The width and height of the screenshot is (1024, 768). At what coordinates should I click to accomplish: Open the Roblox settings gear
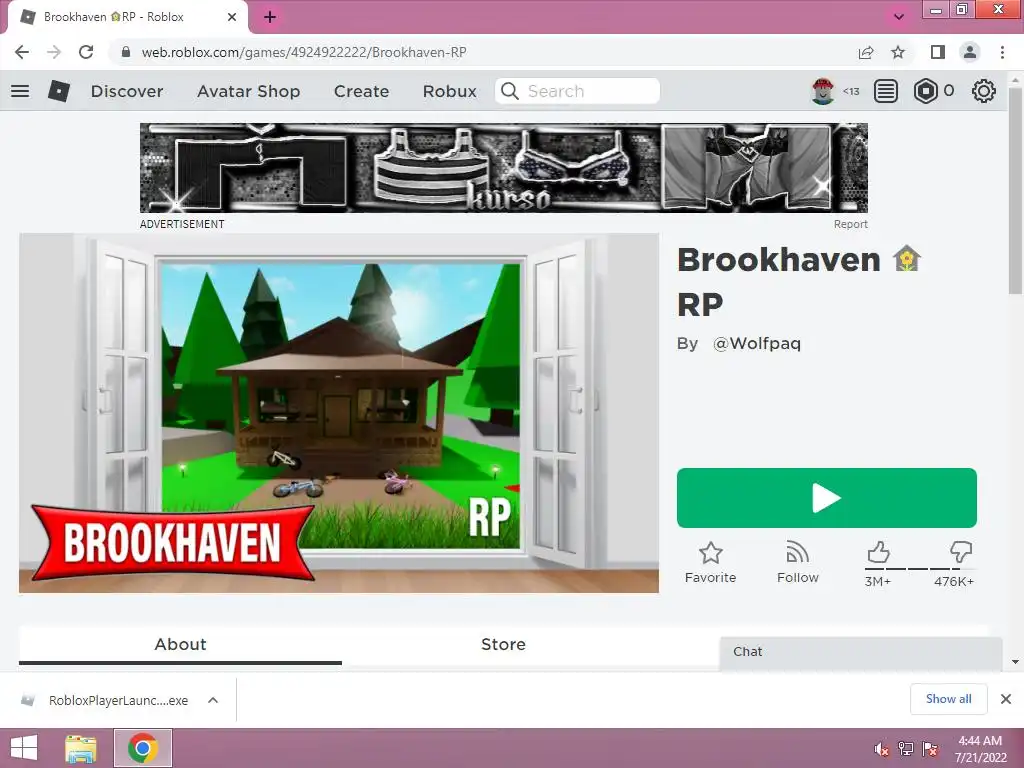pyautogui.click(x=984, y=91)
